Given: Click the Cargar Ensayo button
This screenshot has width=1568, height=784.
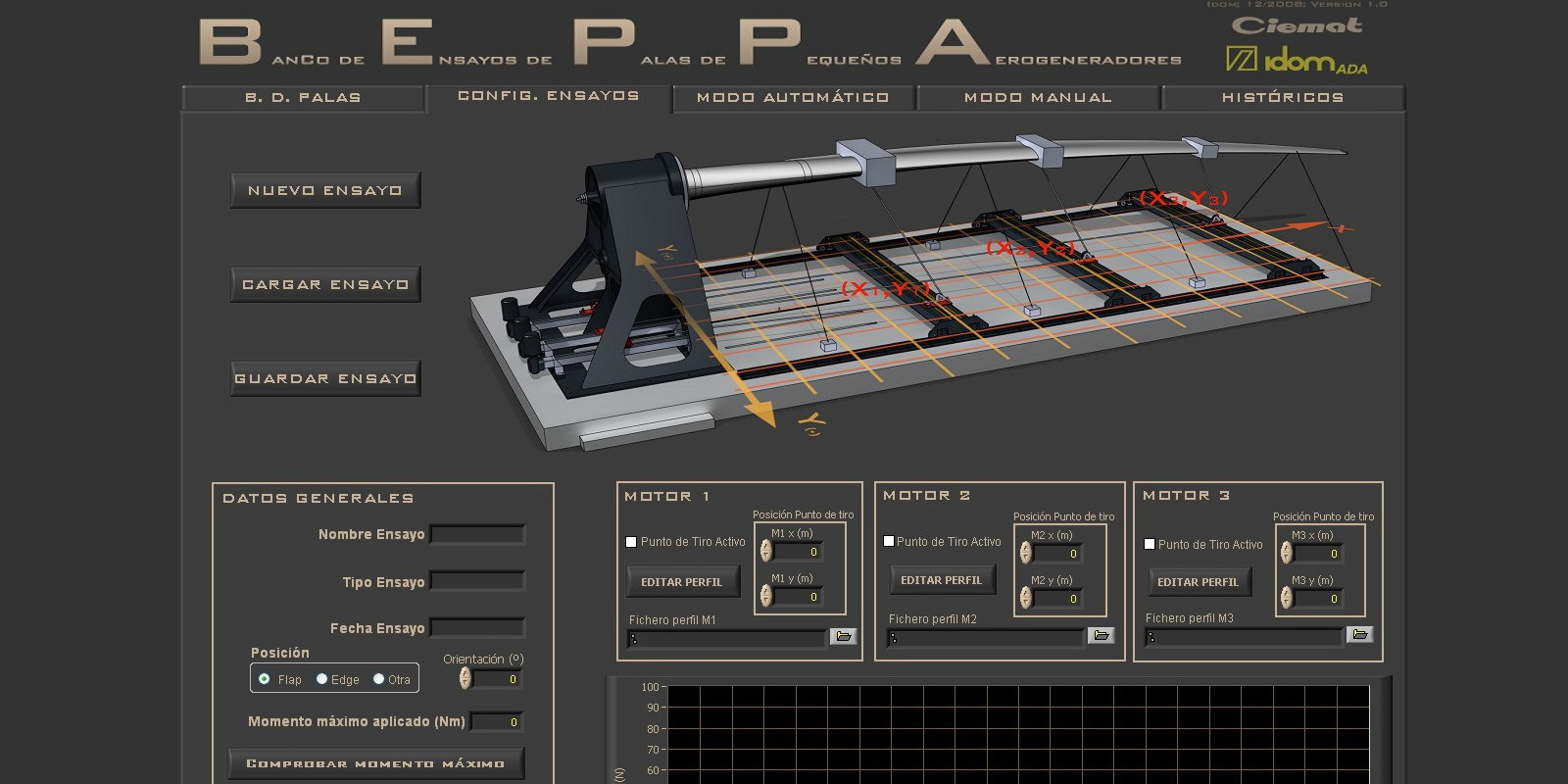Looking at the screenshot, I should 325,284.
